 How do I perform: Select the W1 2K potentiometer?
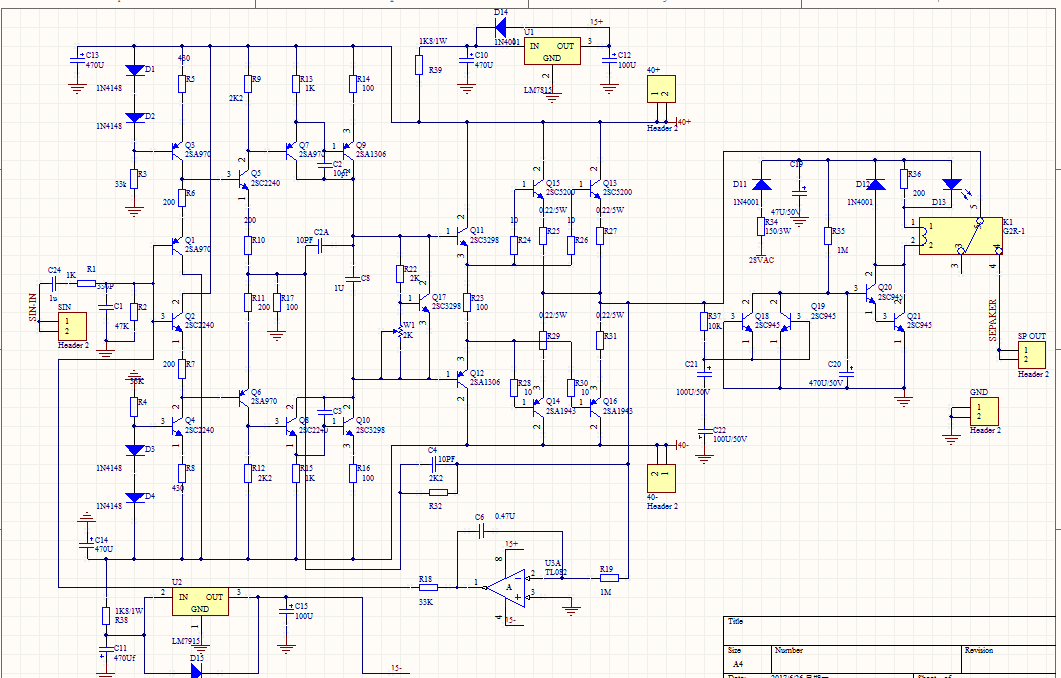pyautogui.click(x=399, y=332)
